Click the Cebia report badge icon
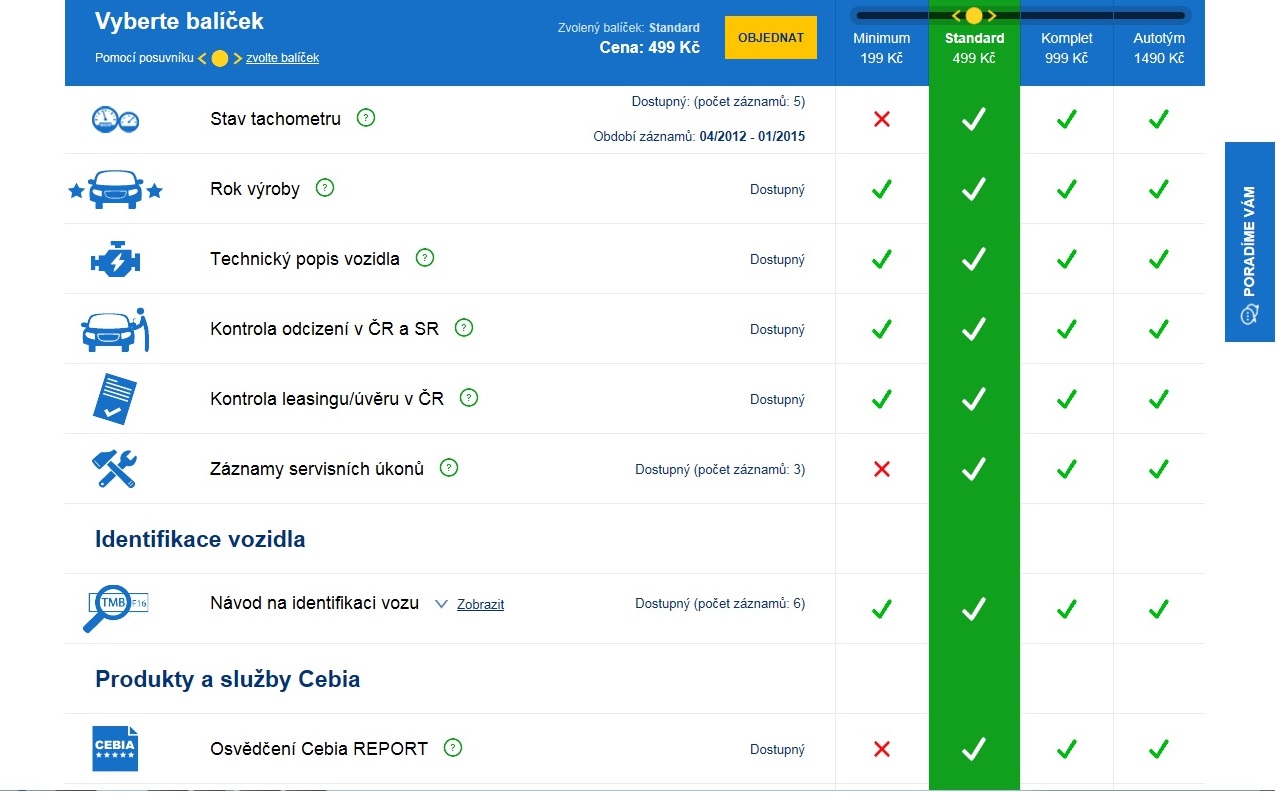 (x=114, y=749)
